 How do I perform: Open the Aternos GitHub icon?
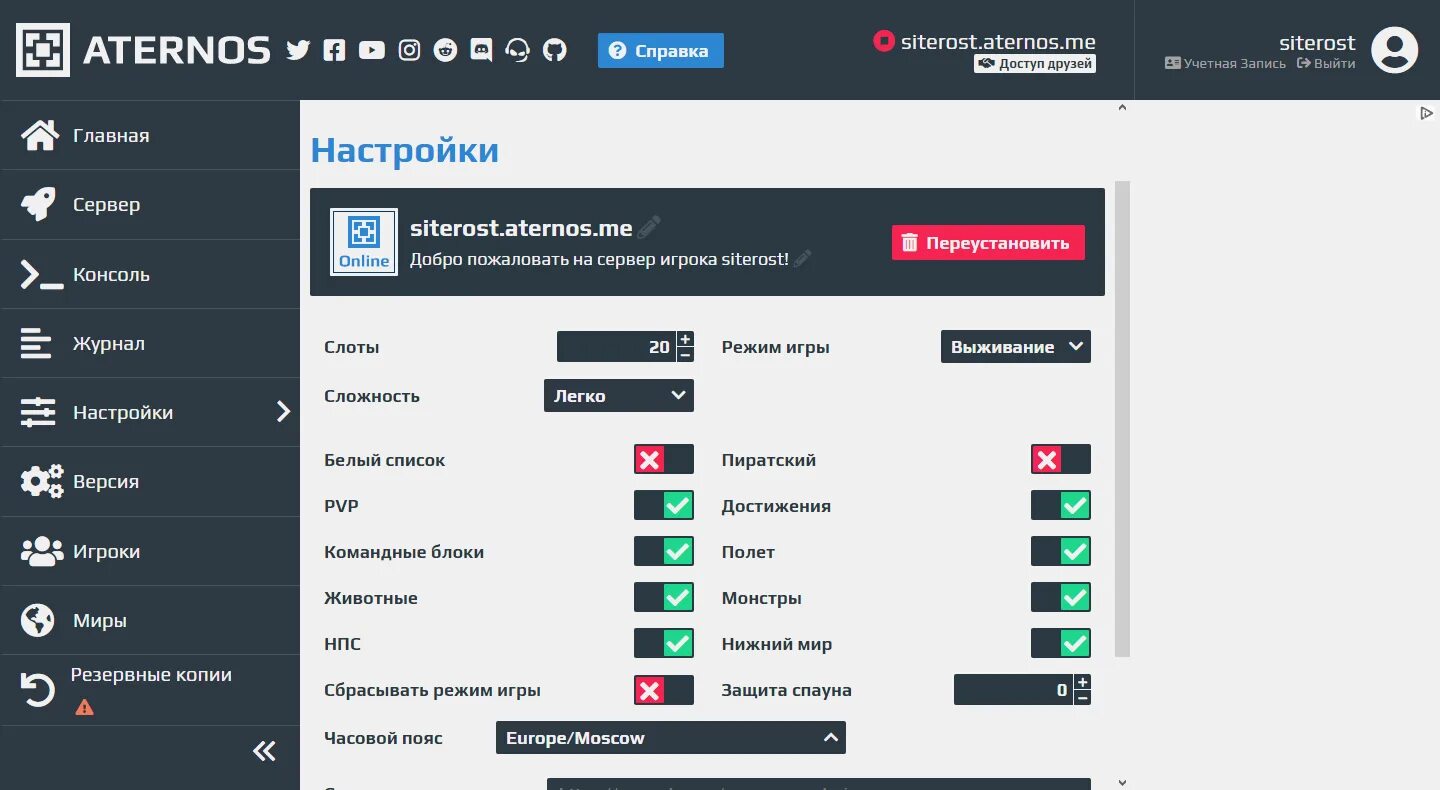(x=554, y=50)
